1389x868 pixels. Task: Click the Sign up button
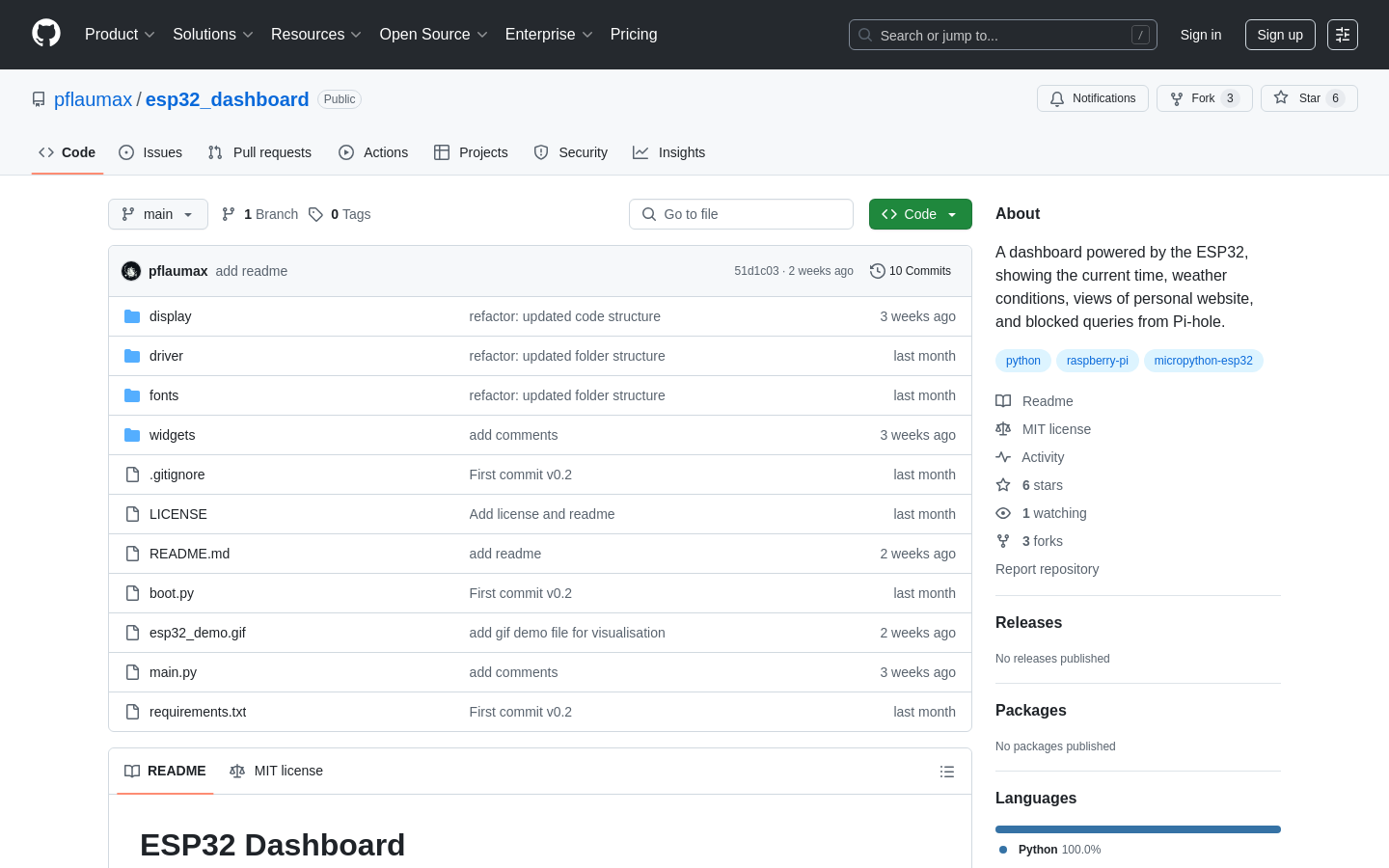coord(1280,35)
